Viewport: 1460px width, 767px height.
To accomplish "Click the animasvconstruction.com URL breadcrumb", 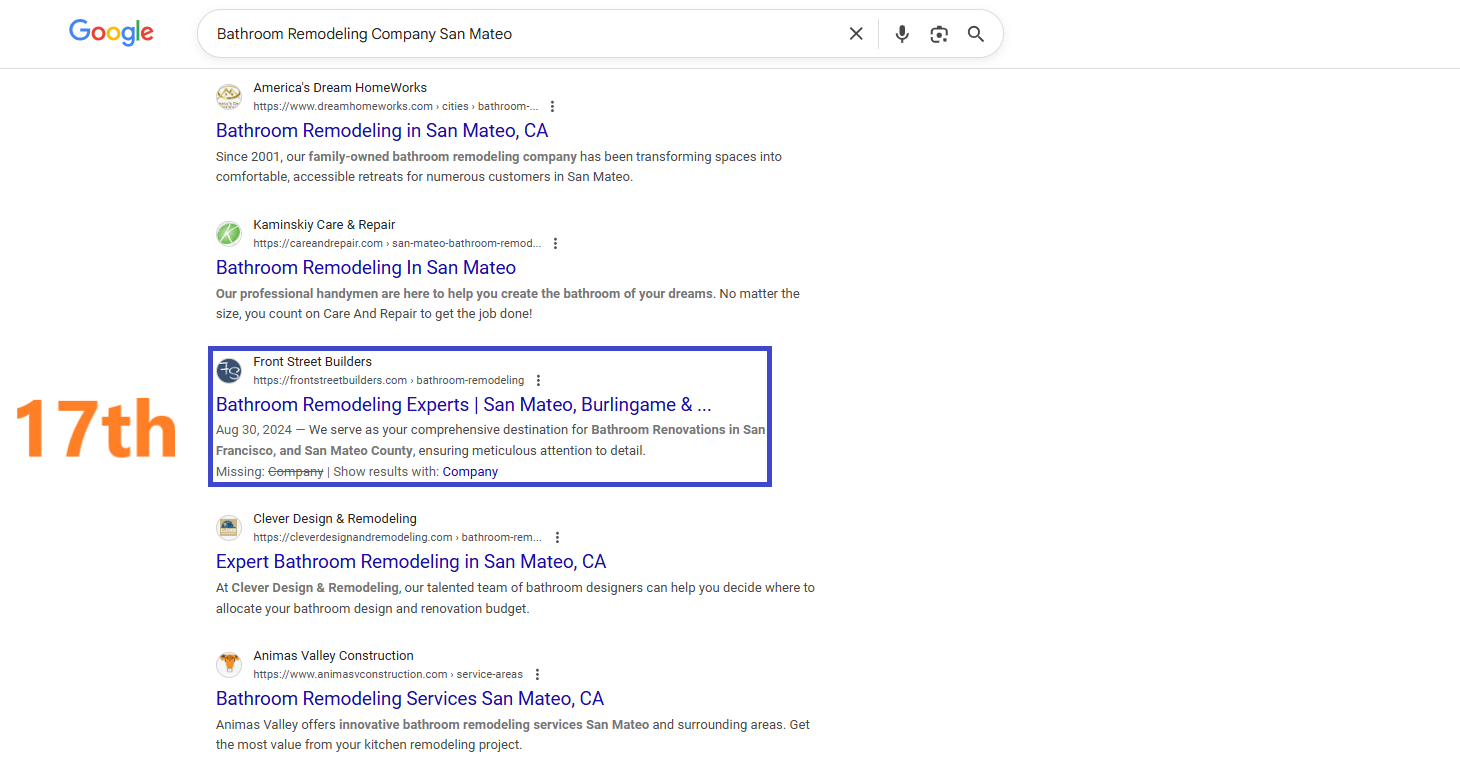I will (388, 674).
